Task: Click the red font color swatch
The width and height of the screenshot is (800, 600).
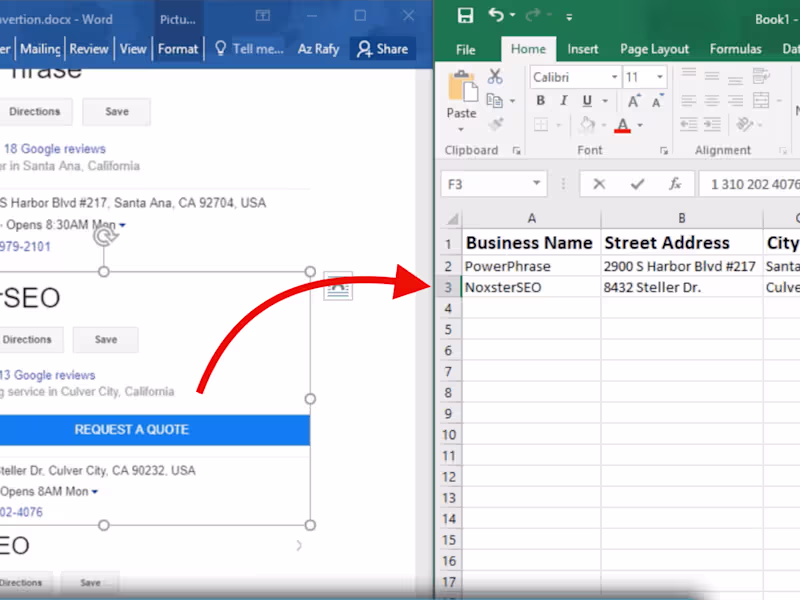Action: pyautogui.click(x=623, y=126)
